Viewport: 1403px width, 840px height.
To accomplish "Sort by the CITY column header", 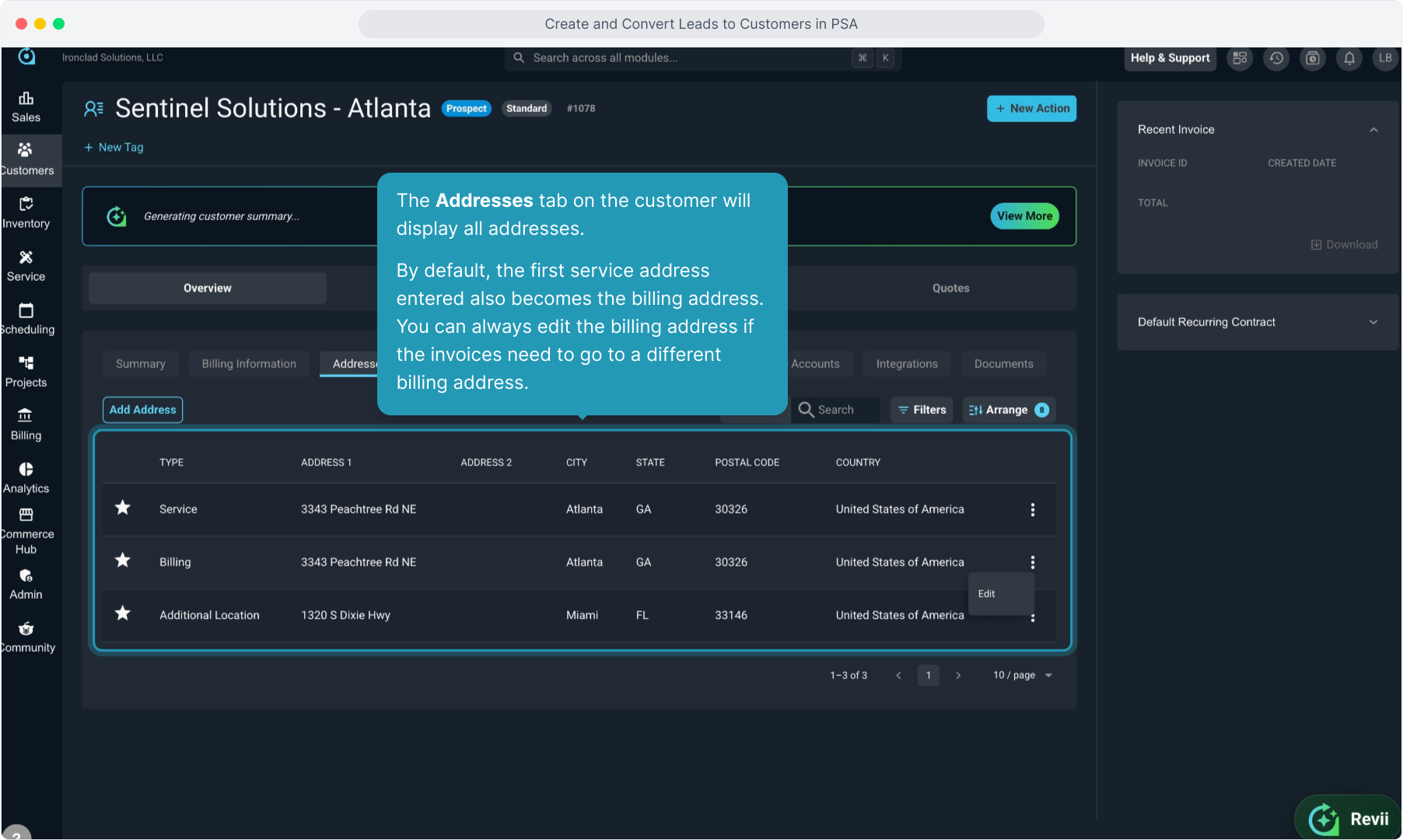I will [x=576, y=463].
